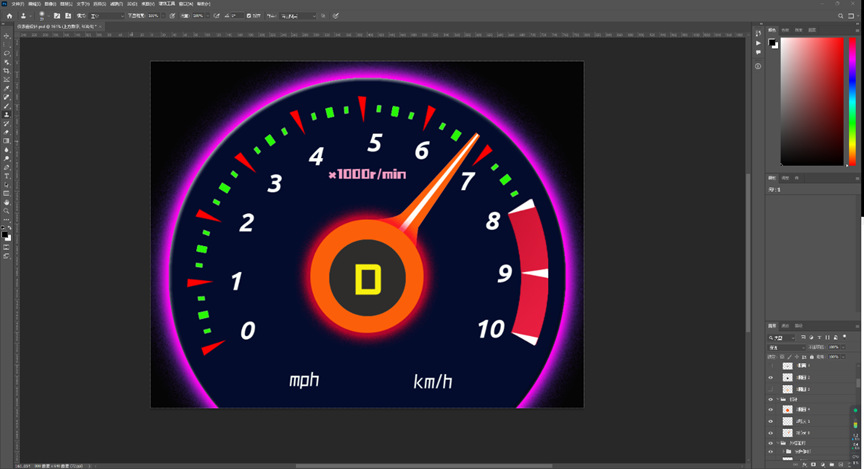
Task: Switch to the Swatches tab in color panel
Action: pos(785,30)
